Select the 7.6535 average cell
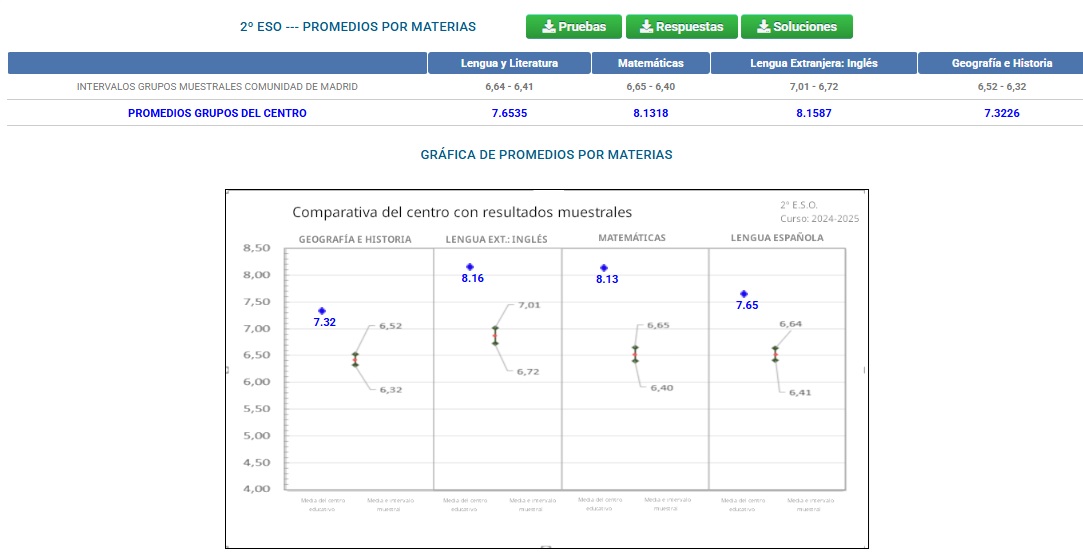1083x552 pixels. 509,114
